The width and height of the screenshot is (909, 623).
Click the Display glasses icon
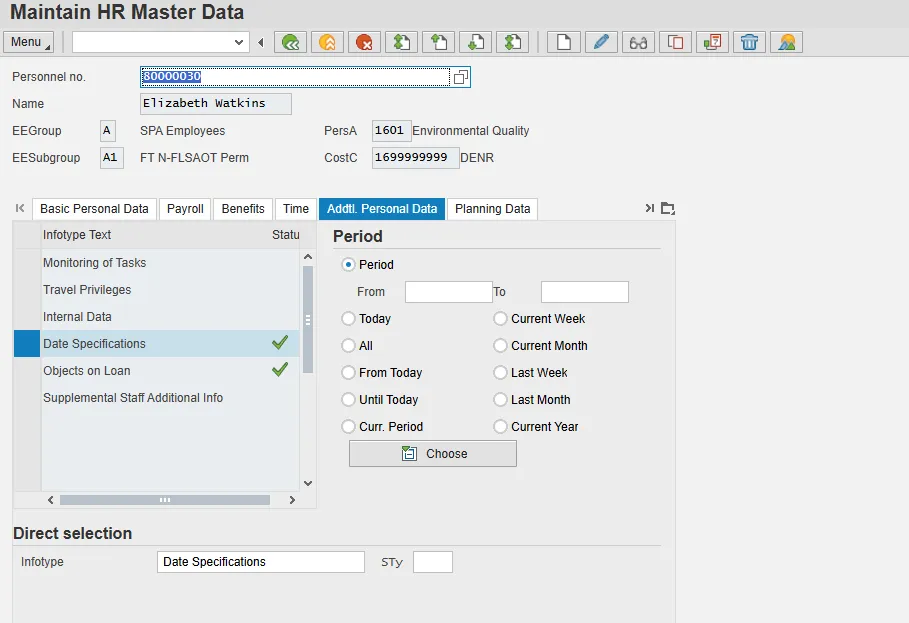(x=637, y=42)
